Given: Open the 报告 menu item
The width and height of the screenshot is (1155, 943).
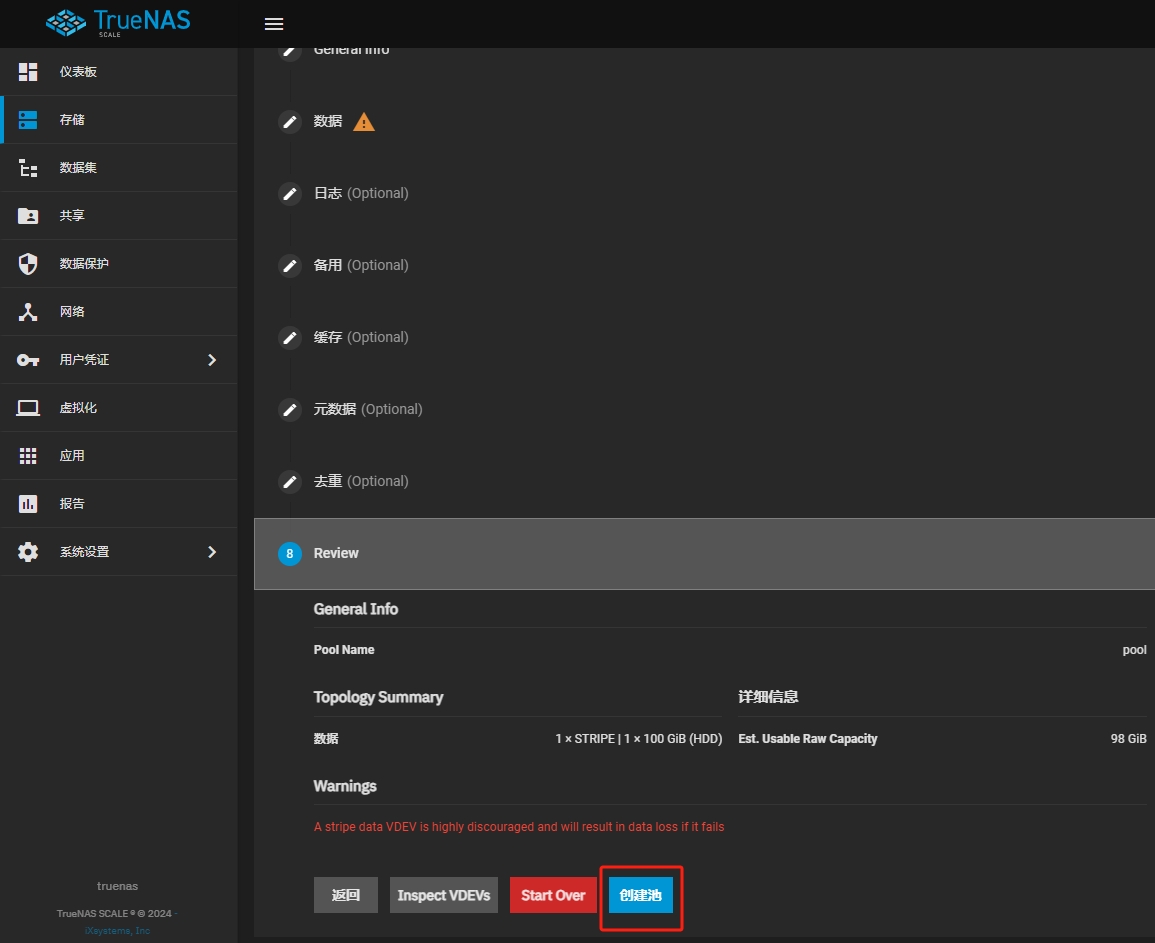Looking at the screenshot, I should coord(72,504).
